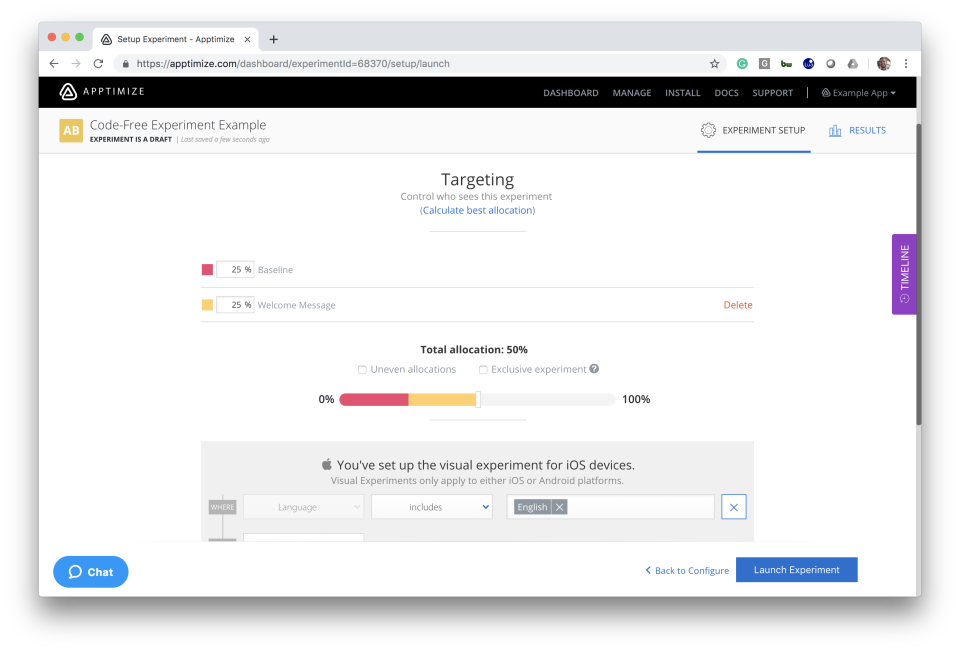This screenshot has width=960, height=652.
Task: Remove the English language tag
Action: [x=560, y=507]
